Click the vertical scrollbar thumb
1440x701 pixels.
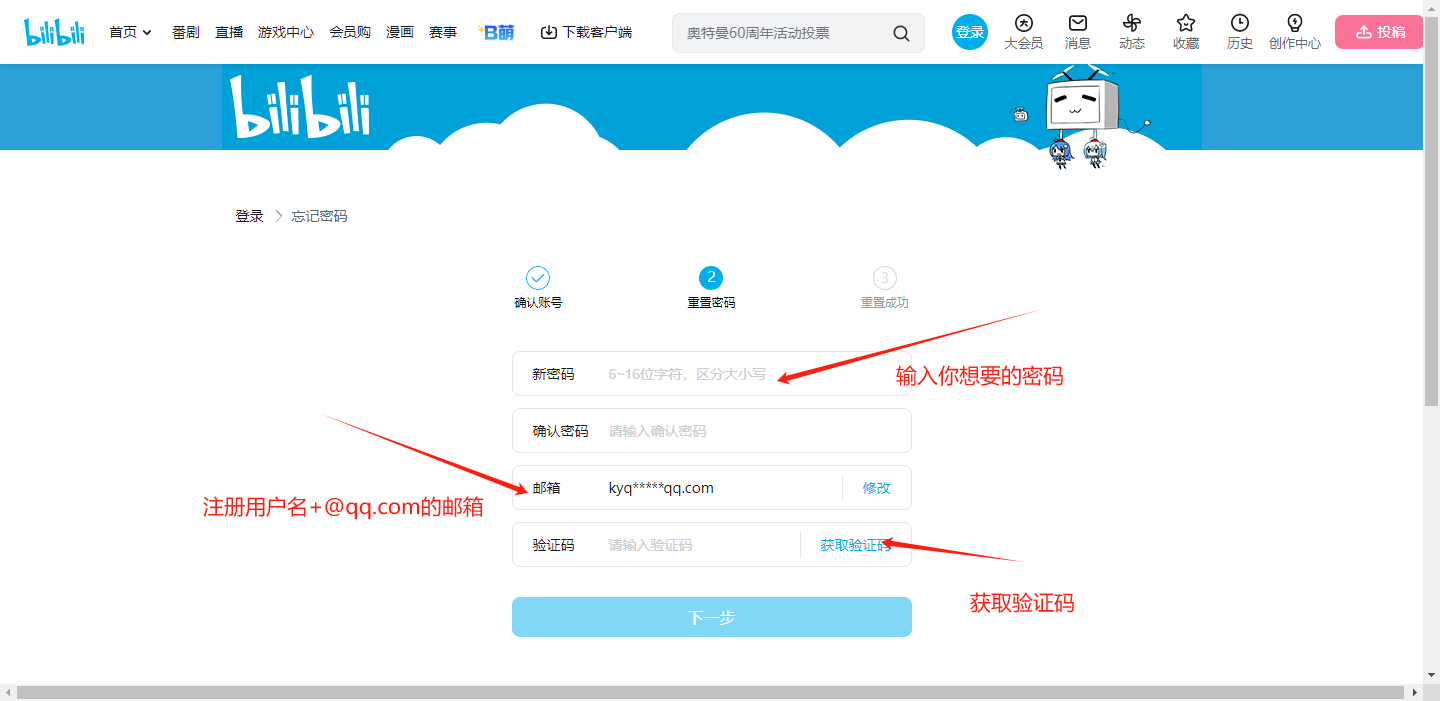1431,210
